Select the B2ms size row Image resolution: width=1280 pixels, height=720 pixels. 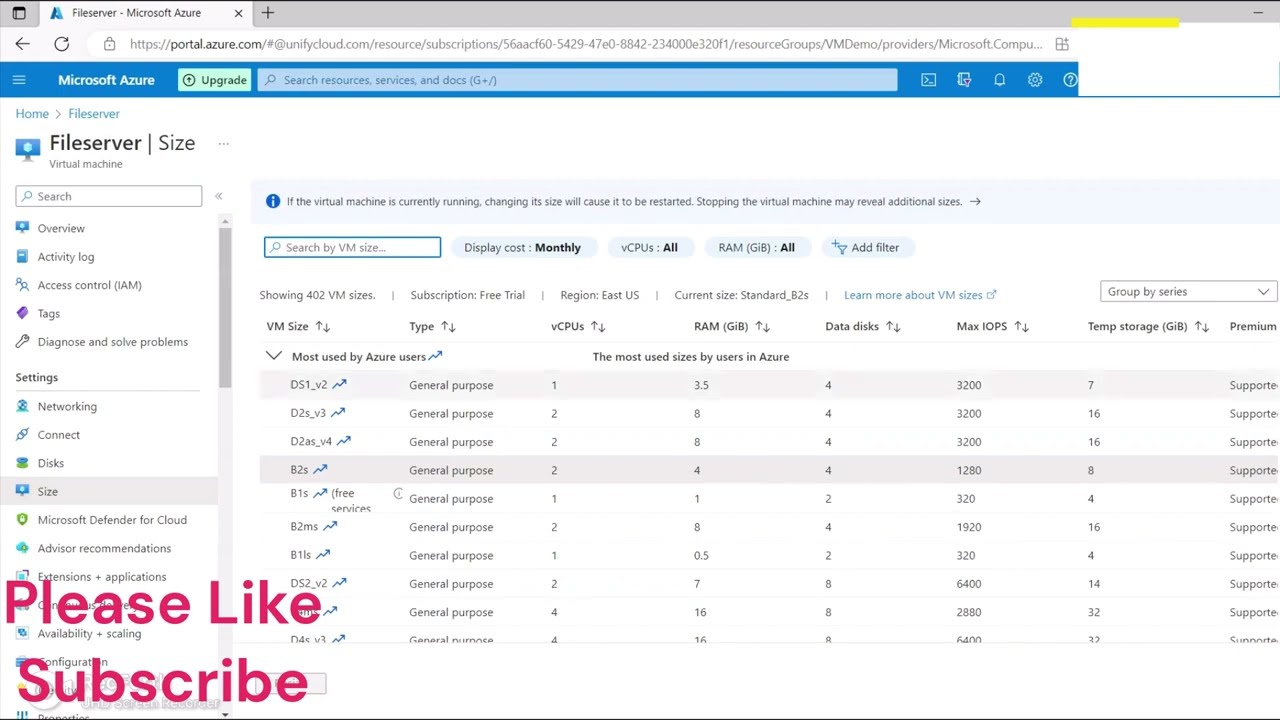[x=769, y=527]
